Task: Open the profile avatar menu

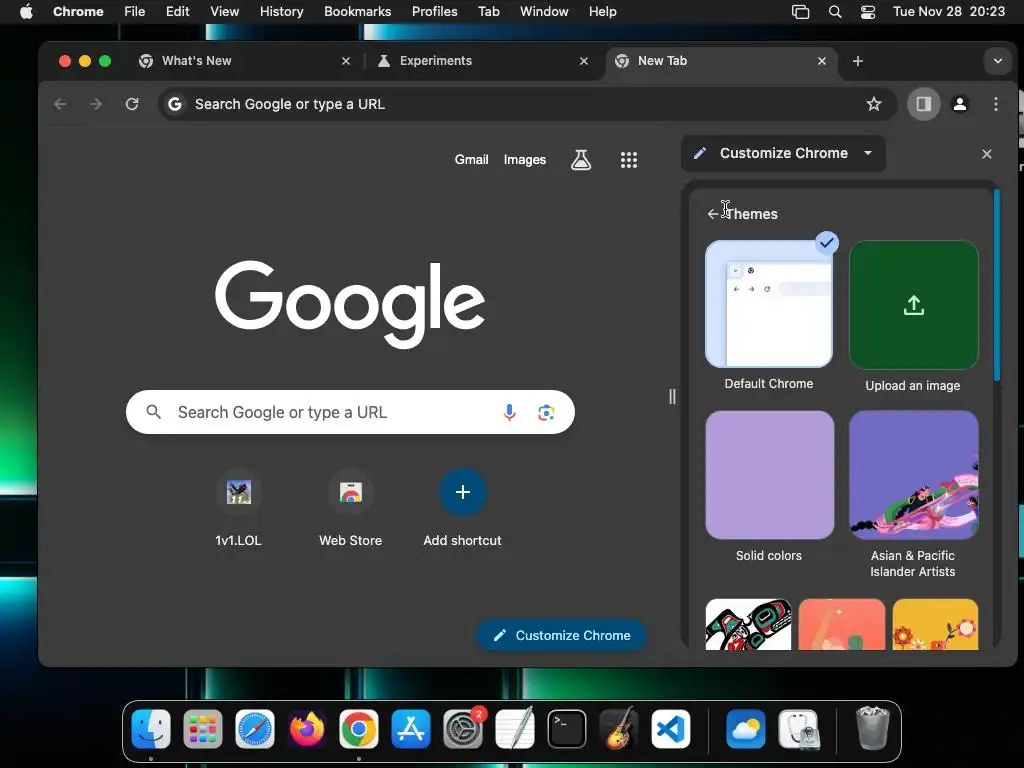Action: coord(960,104)
